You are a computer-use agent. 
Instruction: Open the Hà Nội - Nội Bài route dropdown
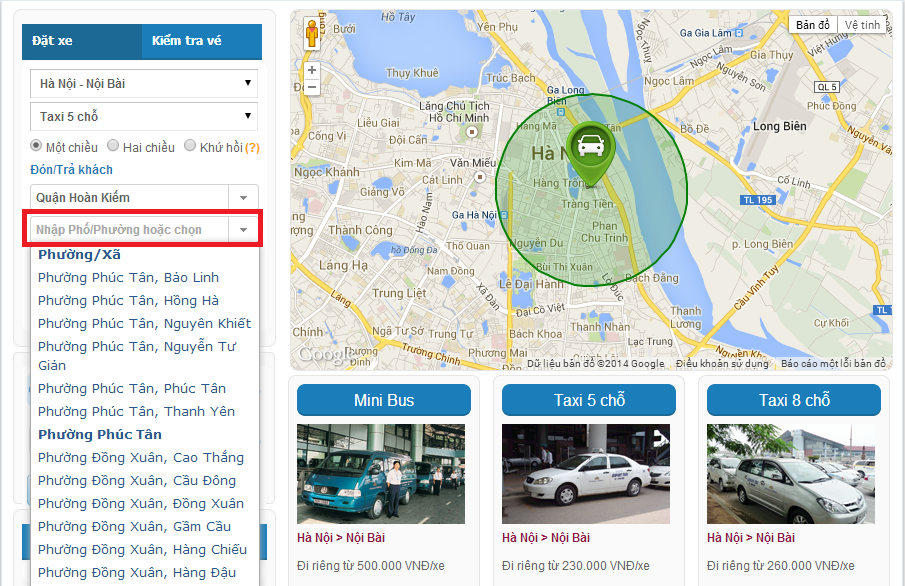click(x=144, y=84)
